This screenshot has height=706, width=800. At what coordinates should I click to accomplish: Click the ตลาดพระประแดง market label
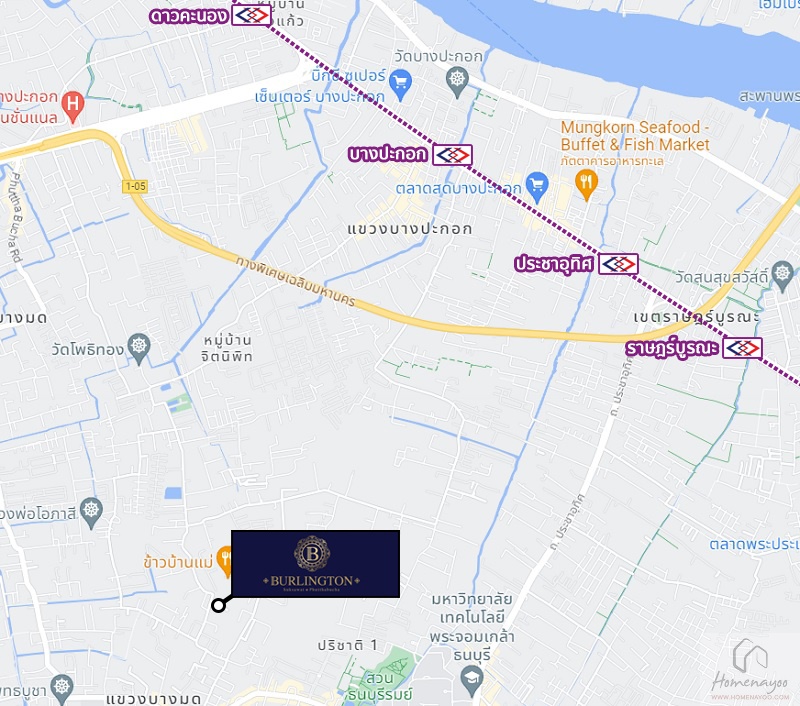(x=754, y=544)
